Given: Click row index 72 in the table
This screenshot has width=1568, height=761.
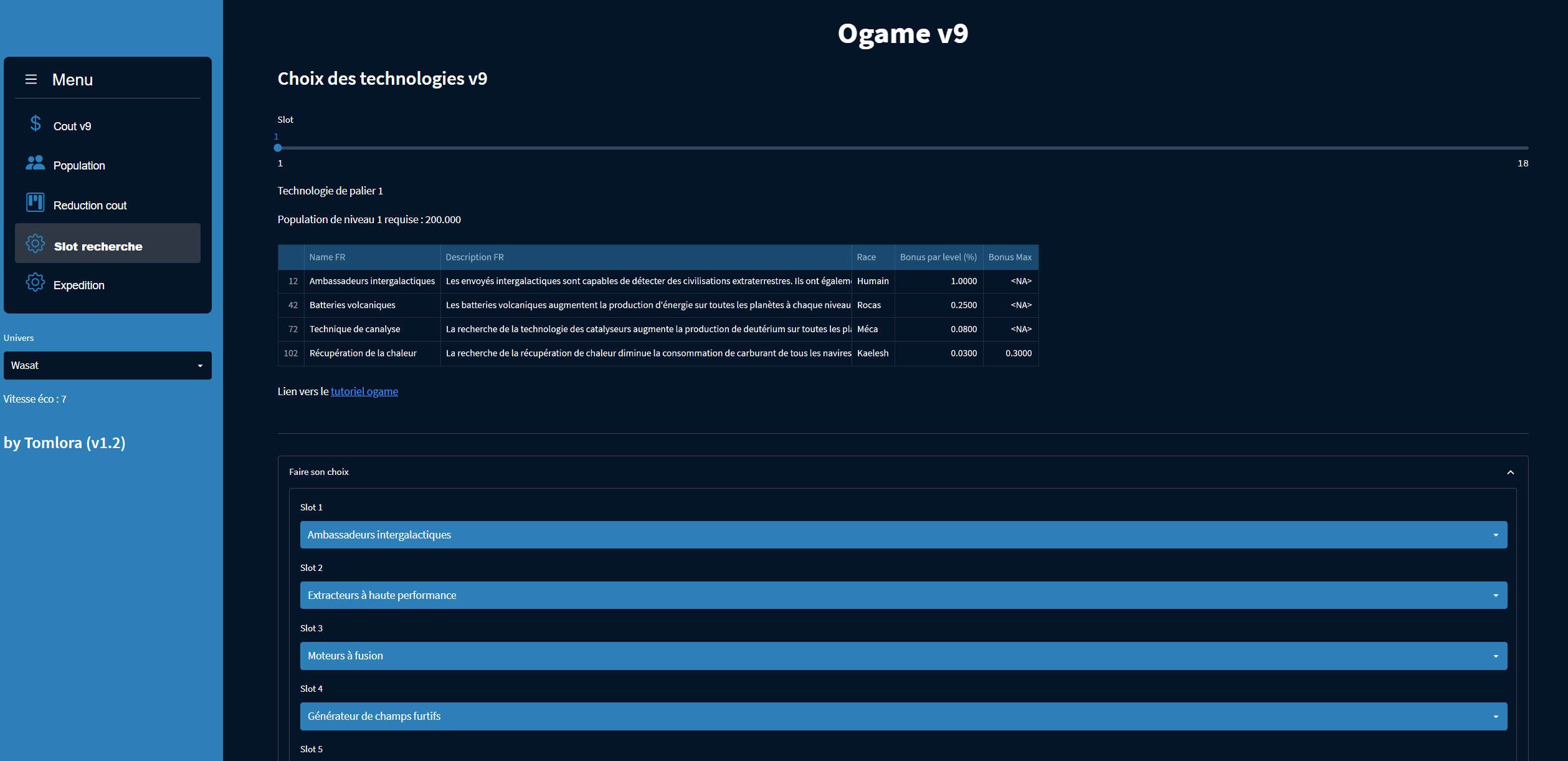Looking at the screenshot, I should click(291, 329).
